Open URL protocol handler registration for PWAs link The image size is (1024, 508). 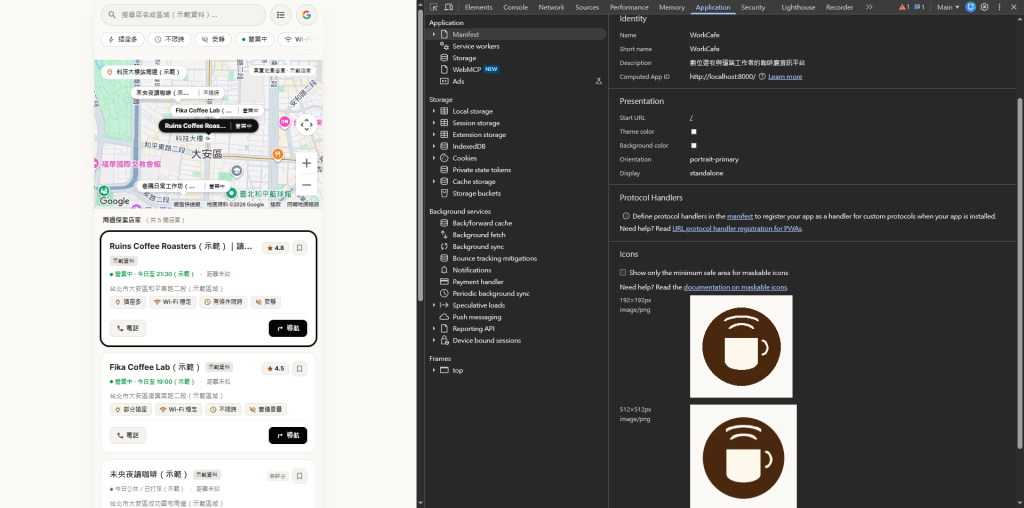[737, 229]
